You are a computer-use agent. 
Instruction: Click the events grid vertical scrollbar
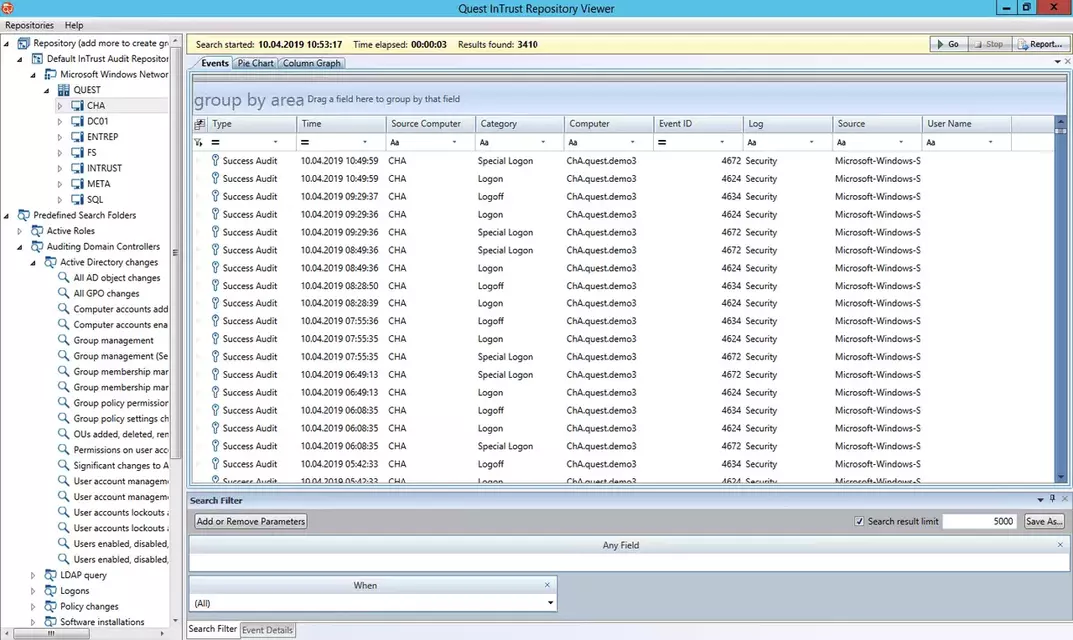pos(1061,301)
